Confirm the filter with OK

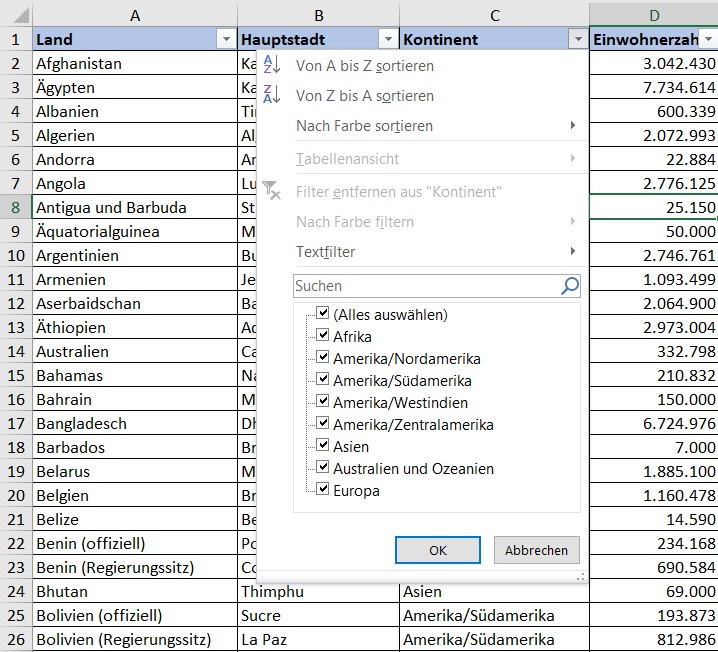(437, 550)
